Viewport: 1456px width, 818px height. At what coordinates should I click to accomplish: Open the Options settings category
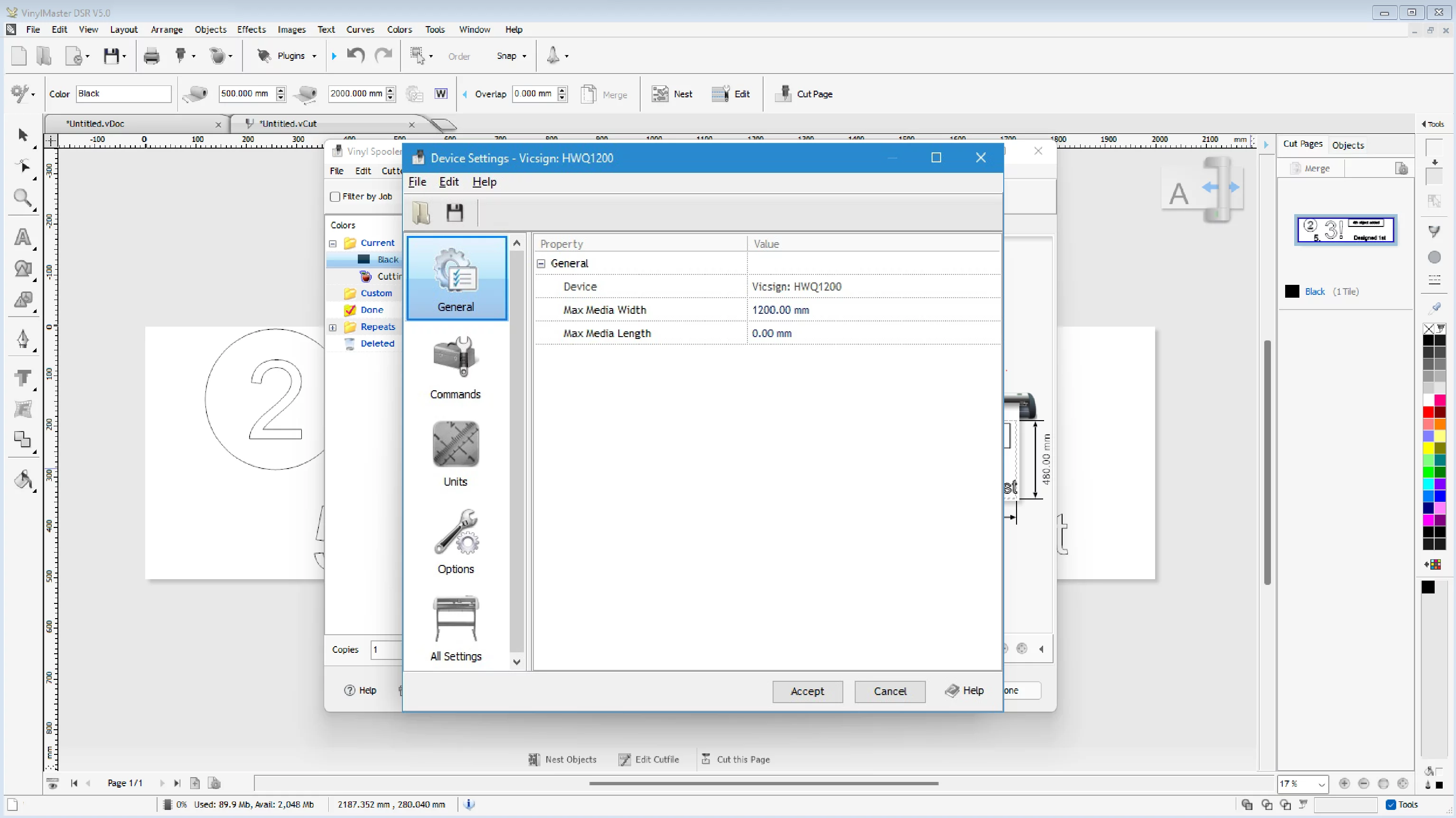tap(456, 542)
